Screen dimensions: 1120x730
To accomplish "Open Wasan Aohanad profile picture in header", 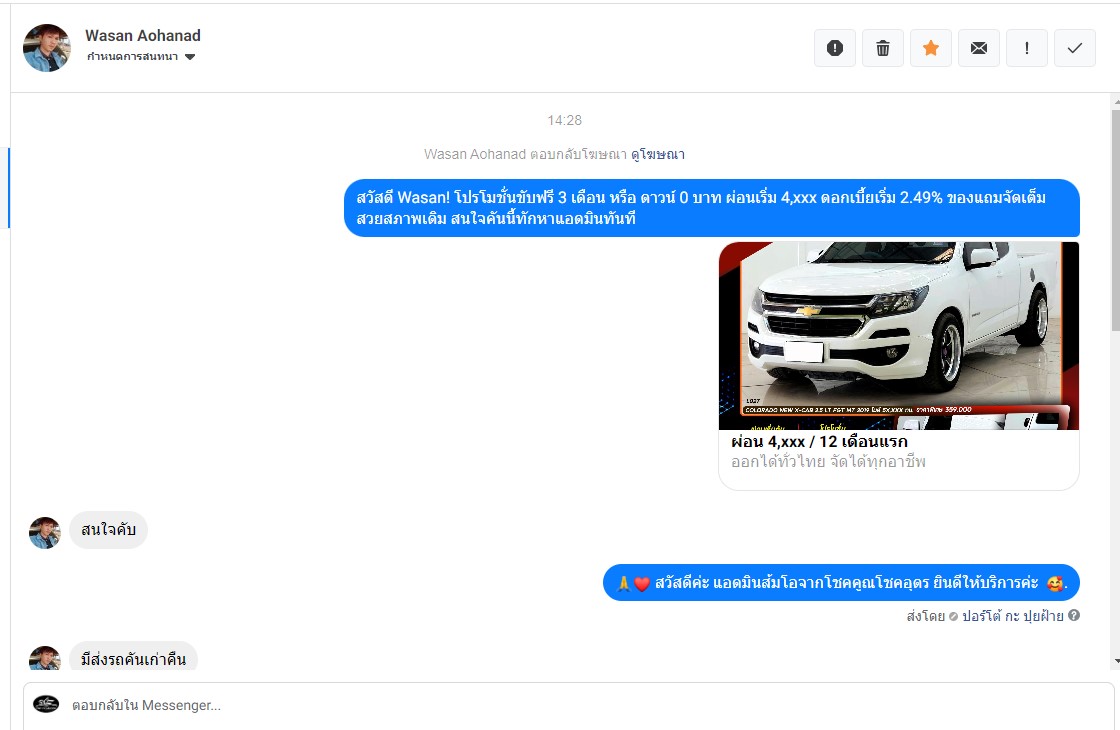I will pos(47,48).
